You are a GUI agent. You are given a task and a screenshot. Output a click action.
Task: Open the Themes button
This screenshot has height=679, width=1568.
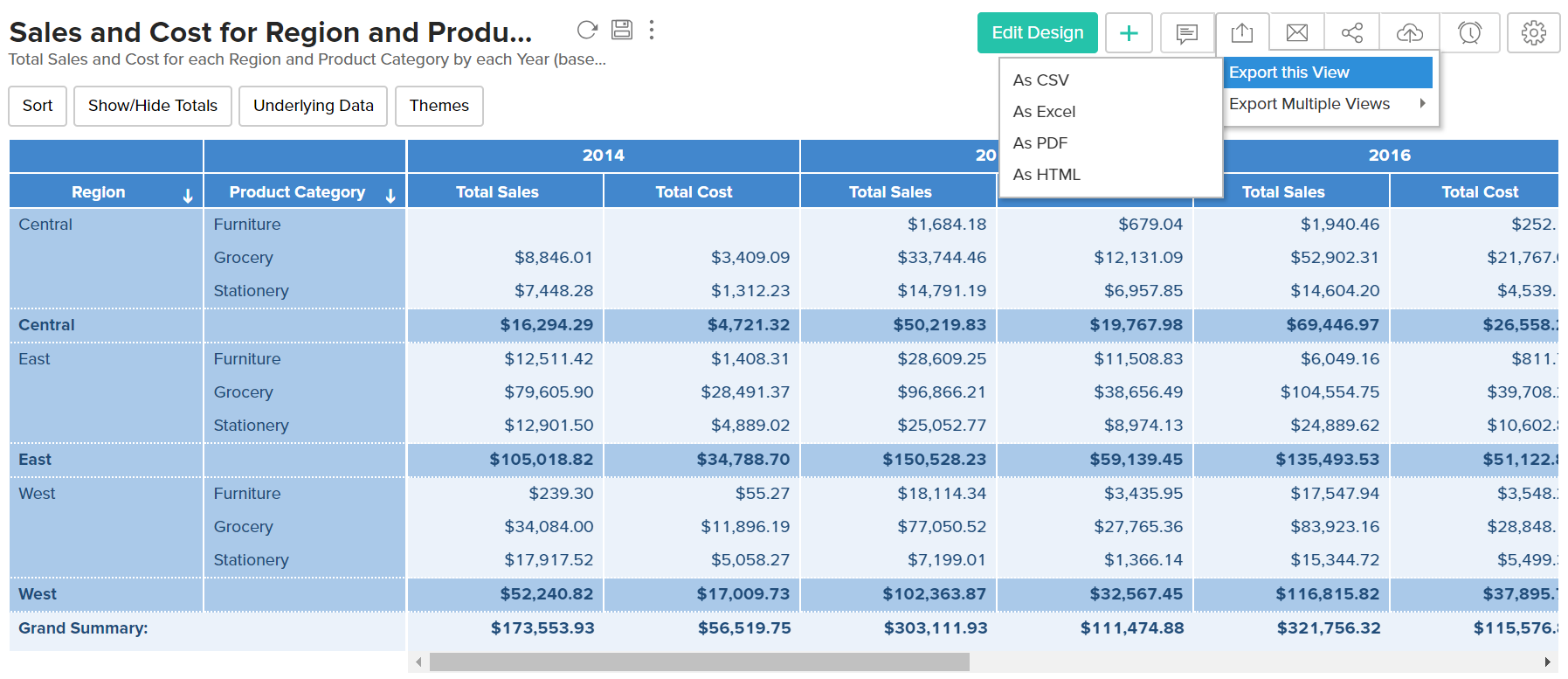tap(439, 106)
